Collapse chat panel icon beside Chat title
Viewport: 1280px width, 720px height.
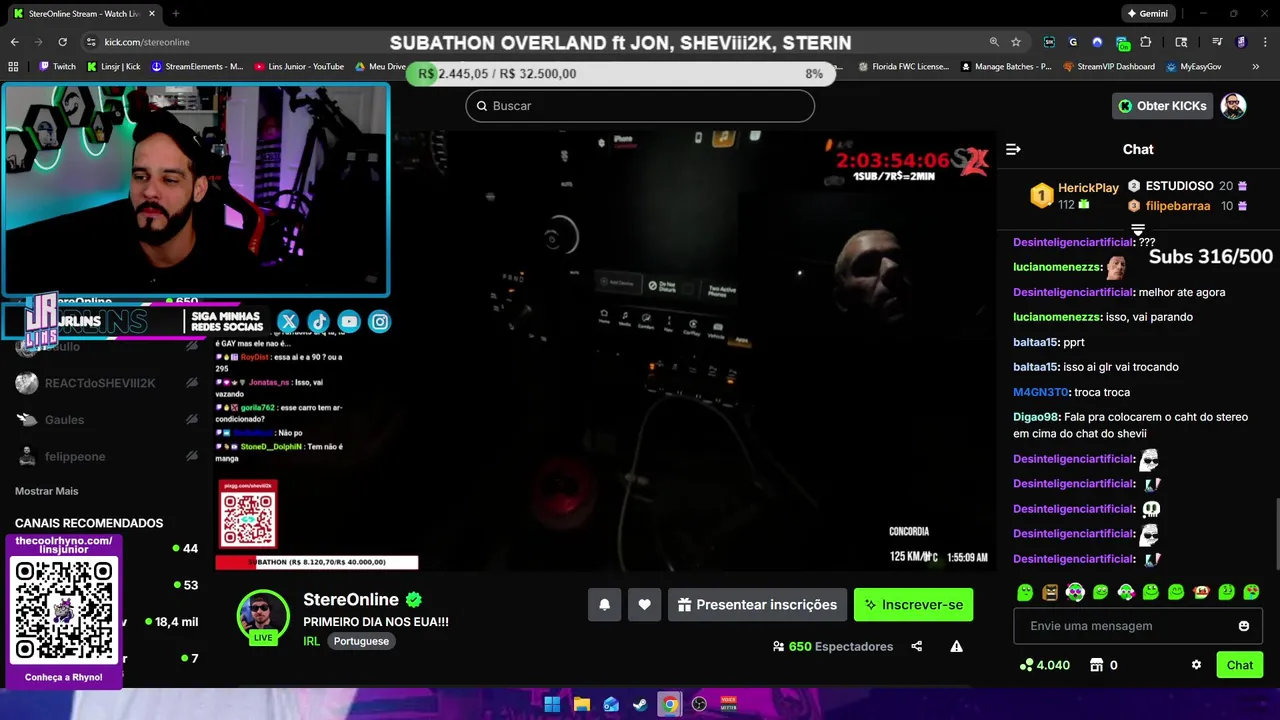[1013, 149]
